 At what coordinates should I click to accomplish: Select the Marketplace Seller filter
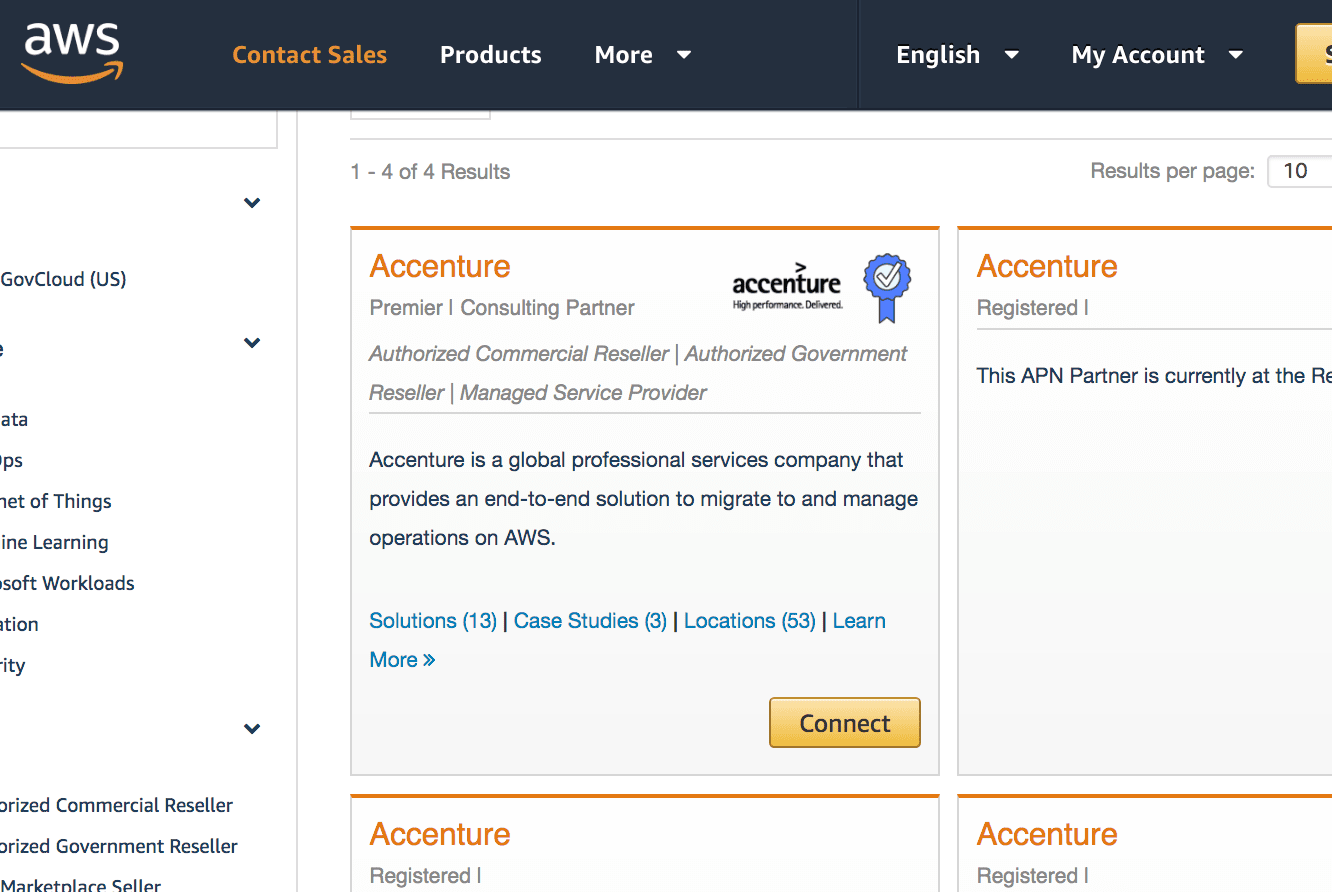coord(80,884)
